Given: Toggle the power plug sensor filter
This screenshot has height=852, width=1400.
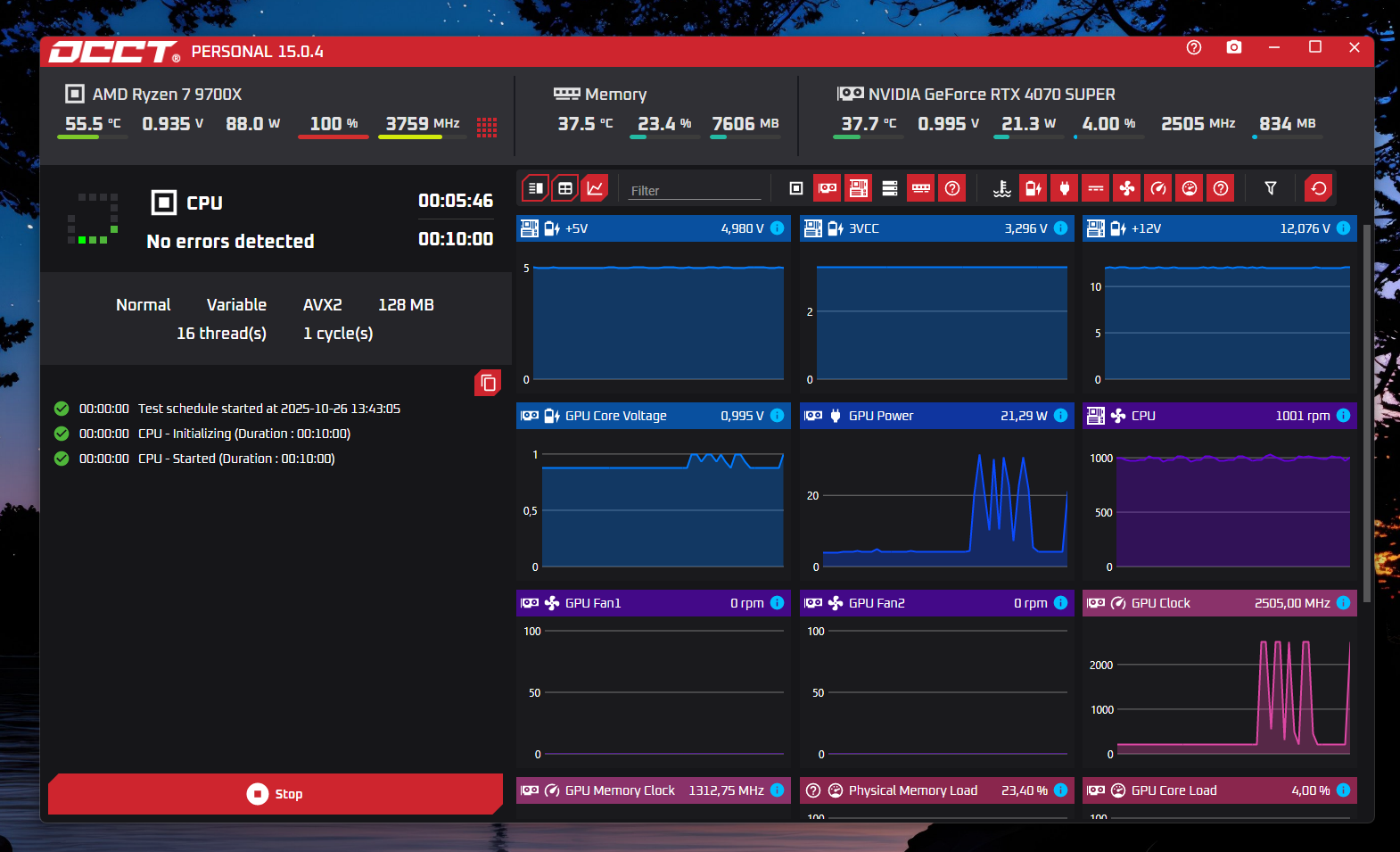Looking at the screenshot, I should 1065,188.
